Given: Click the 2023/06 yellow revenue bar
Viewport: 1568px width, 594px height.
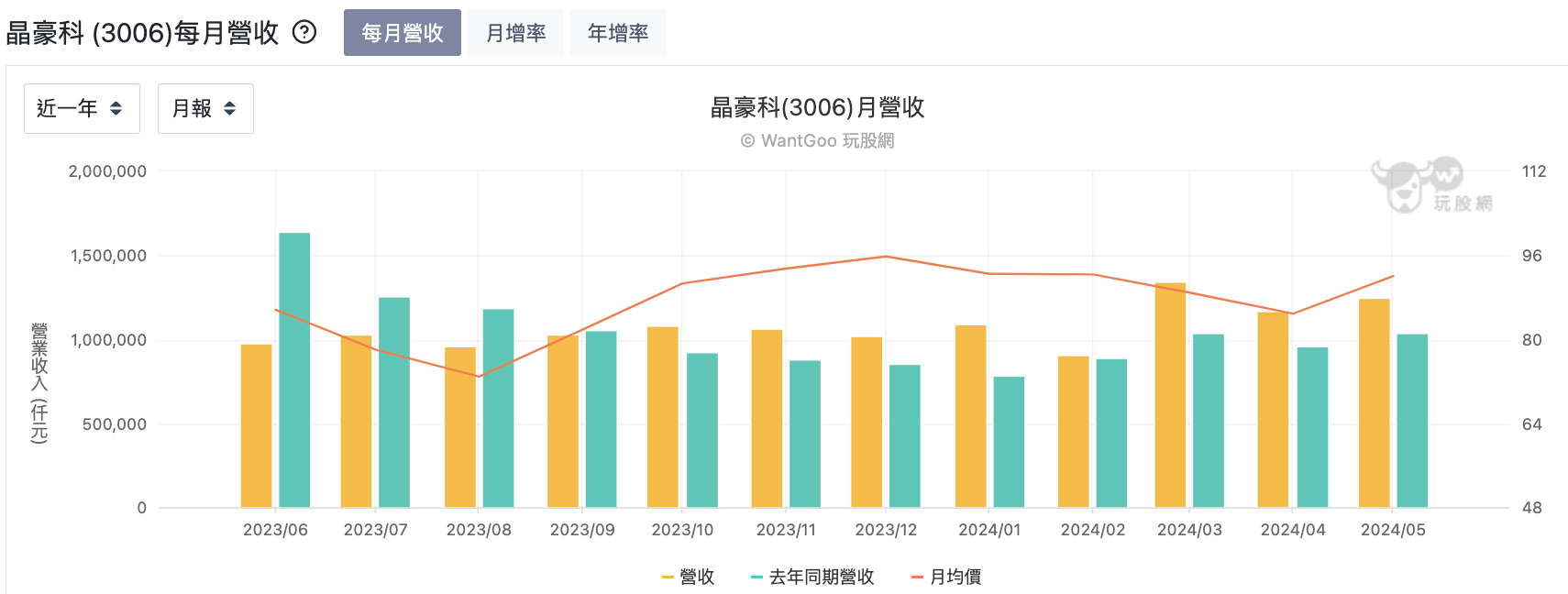Looking at the screenshot, I should point(257,426).
